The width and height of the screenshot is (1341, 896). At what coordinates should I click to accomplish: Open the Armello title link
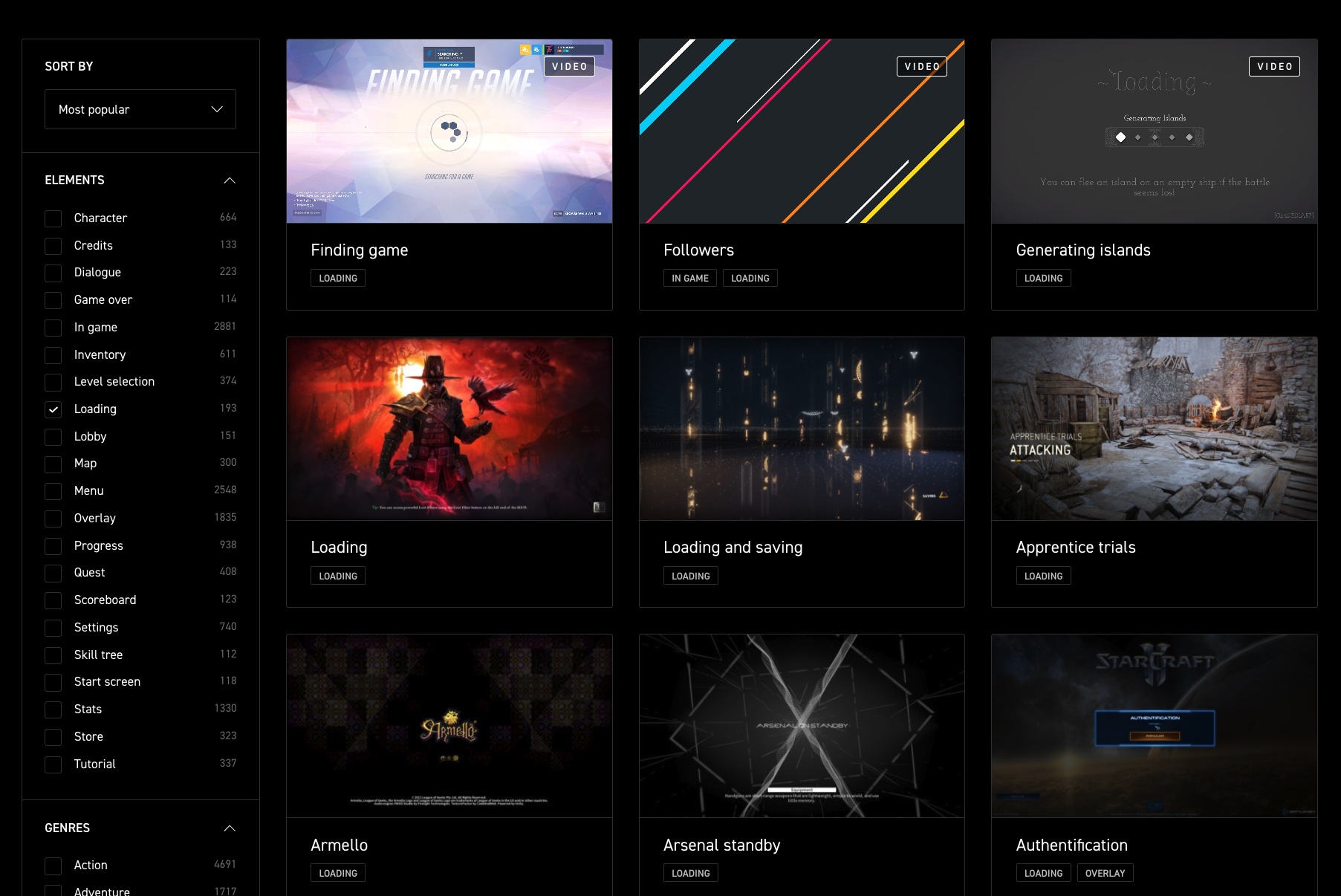pos(340,845)
